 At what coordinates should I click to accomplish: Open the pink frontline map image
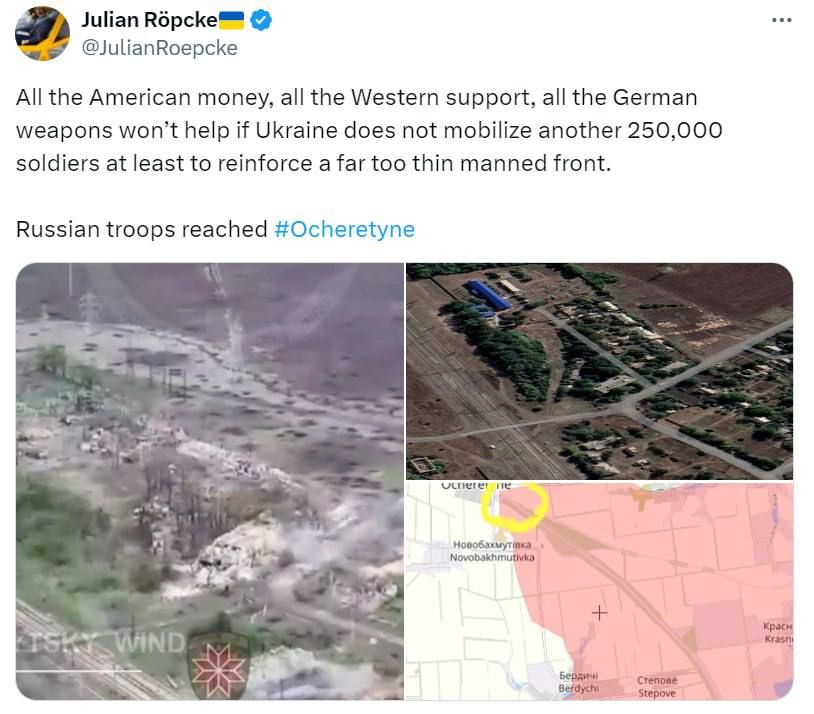coord(600,590)
